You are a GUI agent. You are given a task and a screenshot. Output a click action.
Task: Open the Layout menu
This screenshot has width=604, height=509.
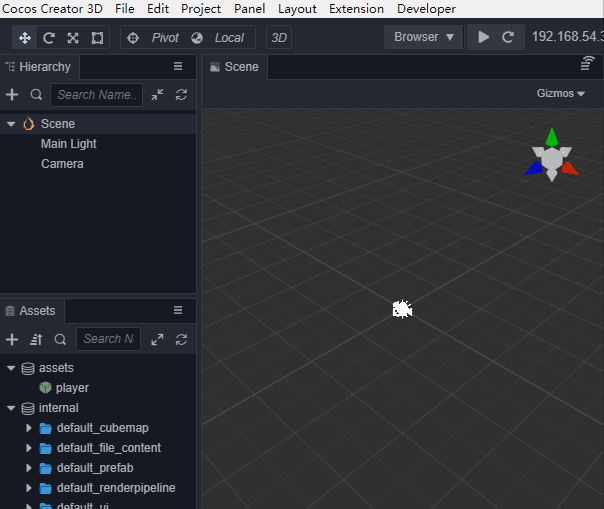[x=297, y=8]
